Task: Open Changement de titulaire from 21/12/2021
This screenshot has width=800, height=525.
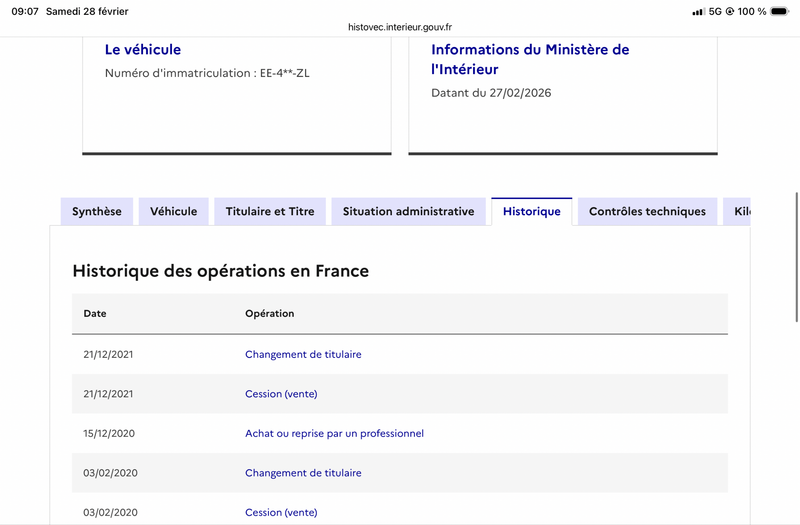Action: coord(303,354)
